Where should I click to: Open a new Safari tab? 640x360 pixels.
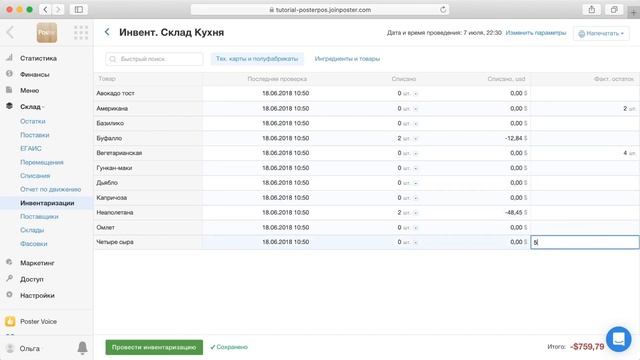coord(633,12)
